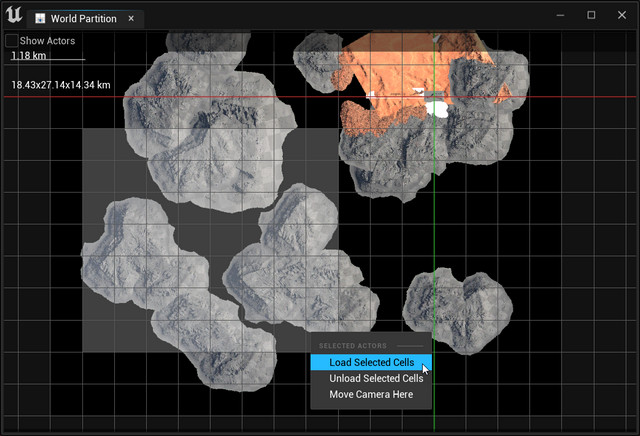Viewport: 640px width, 436px height.
Task: Click the SELECTED ACTORS menu header
Action: (x=353, y=346)
